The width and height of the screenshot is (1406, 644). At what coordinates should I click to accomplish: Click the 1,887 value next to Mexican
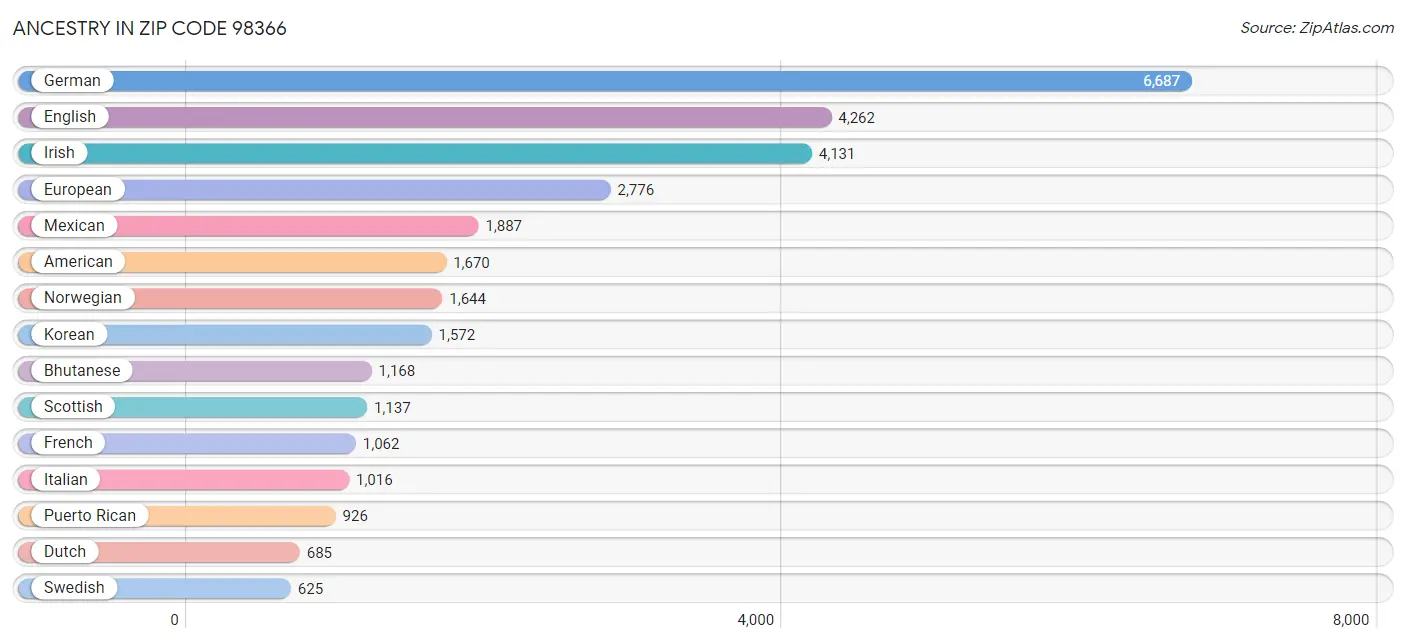(504, 226)
